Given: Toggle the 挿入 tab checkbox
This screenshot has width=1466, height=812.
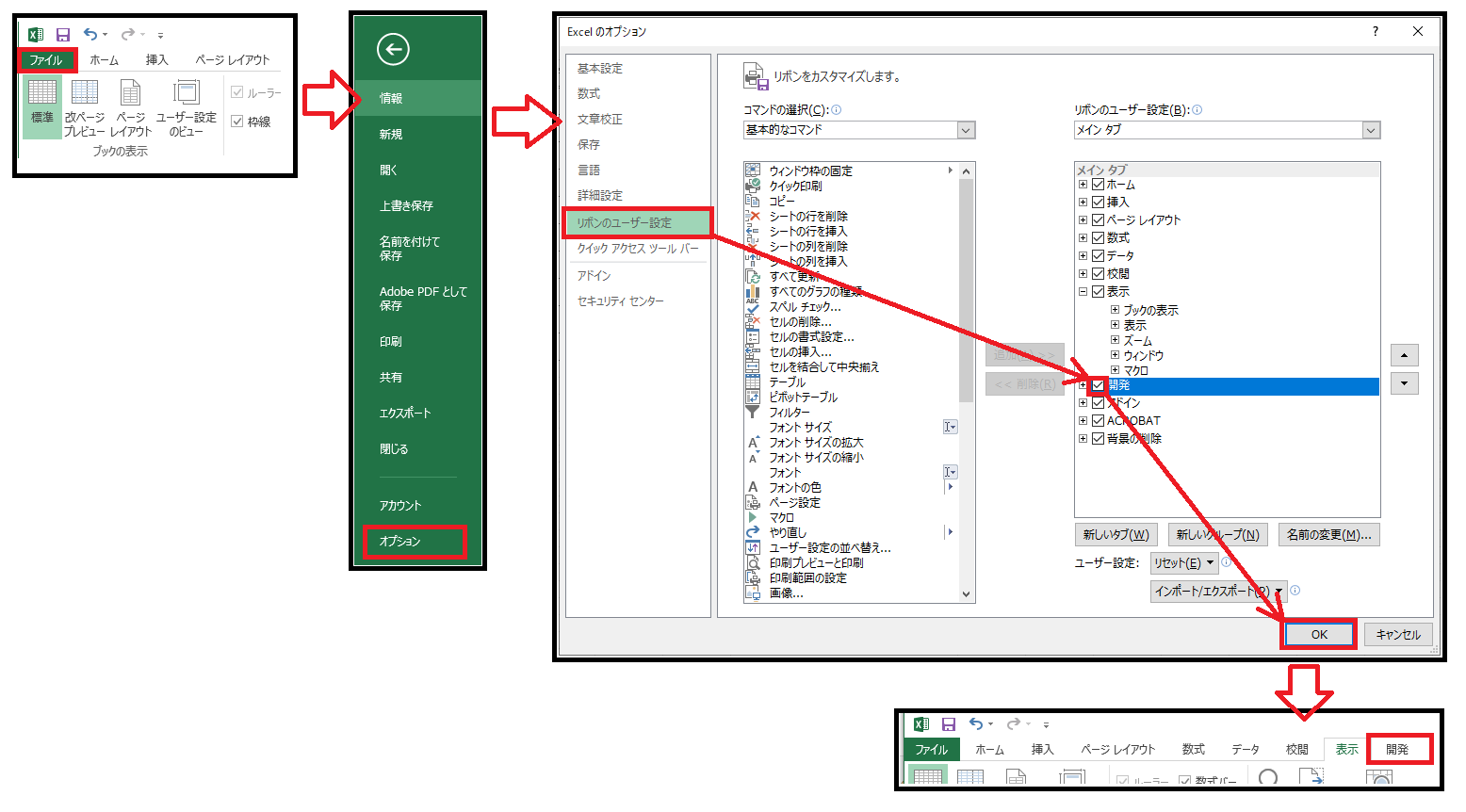Looking at the screenshot, I should click(x=1098, y=202).
